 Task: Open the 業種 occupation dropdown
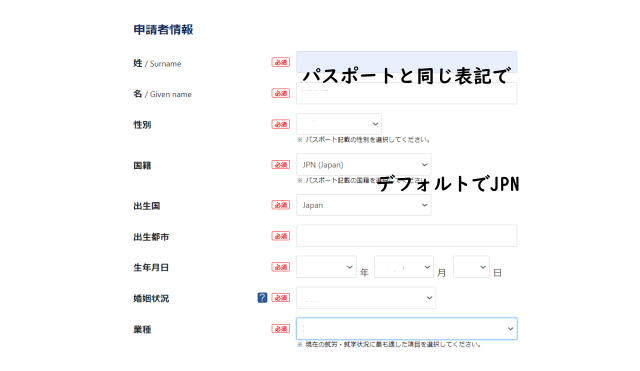click(407, 329)
